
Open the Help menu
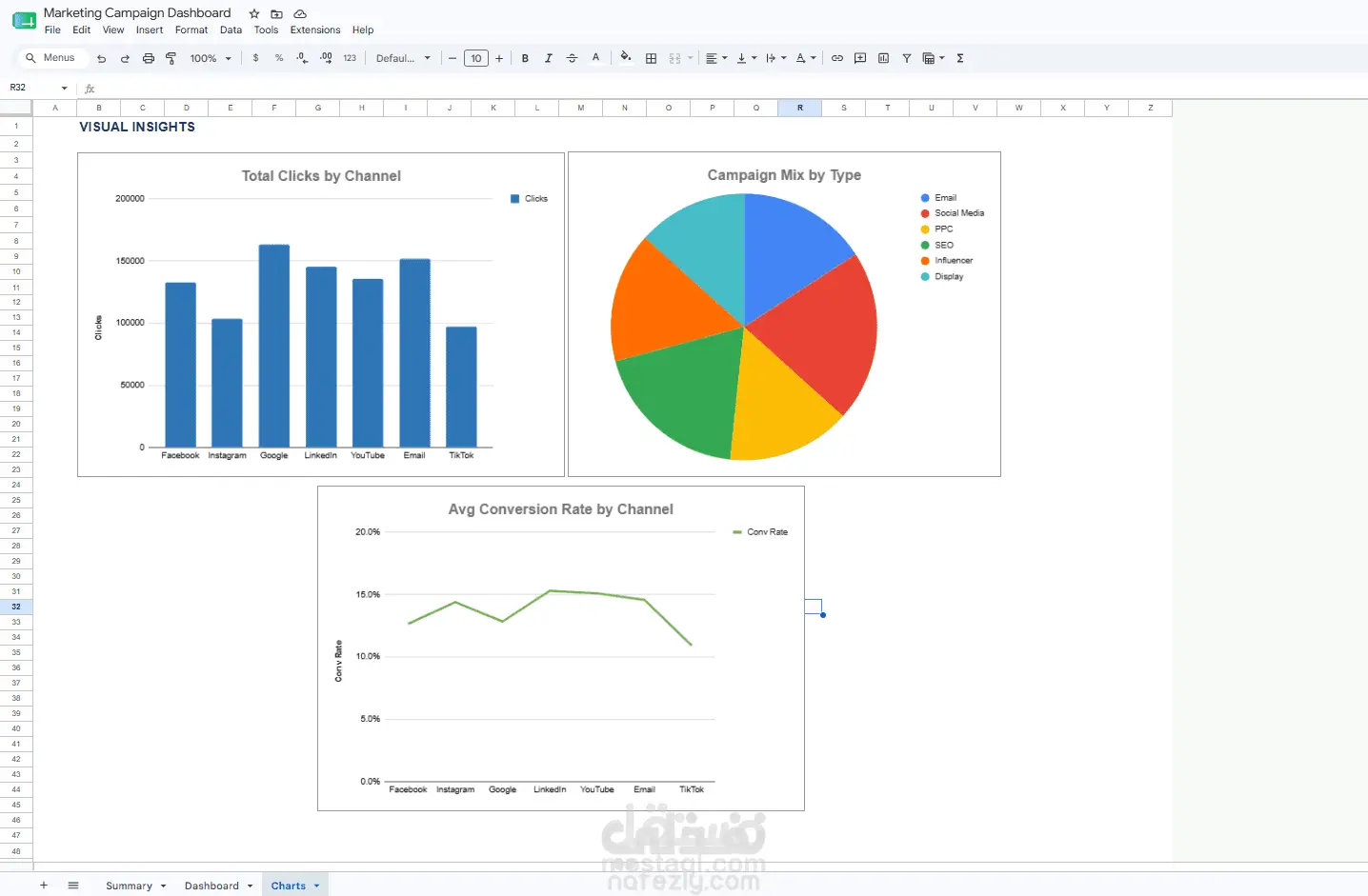(363, 30)
